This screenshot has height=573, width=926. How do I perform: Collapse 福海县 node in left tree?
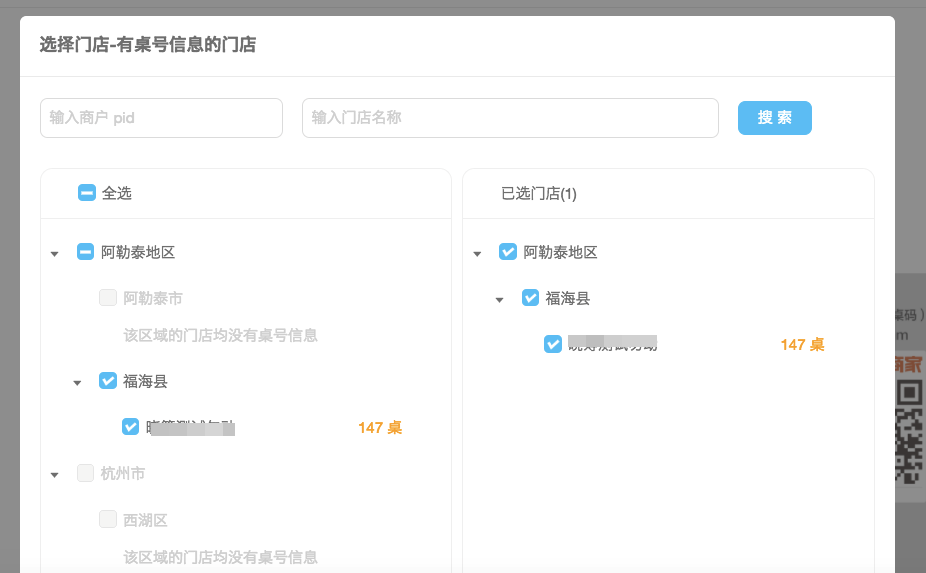pos(77,382)
